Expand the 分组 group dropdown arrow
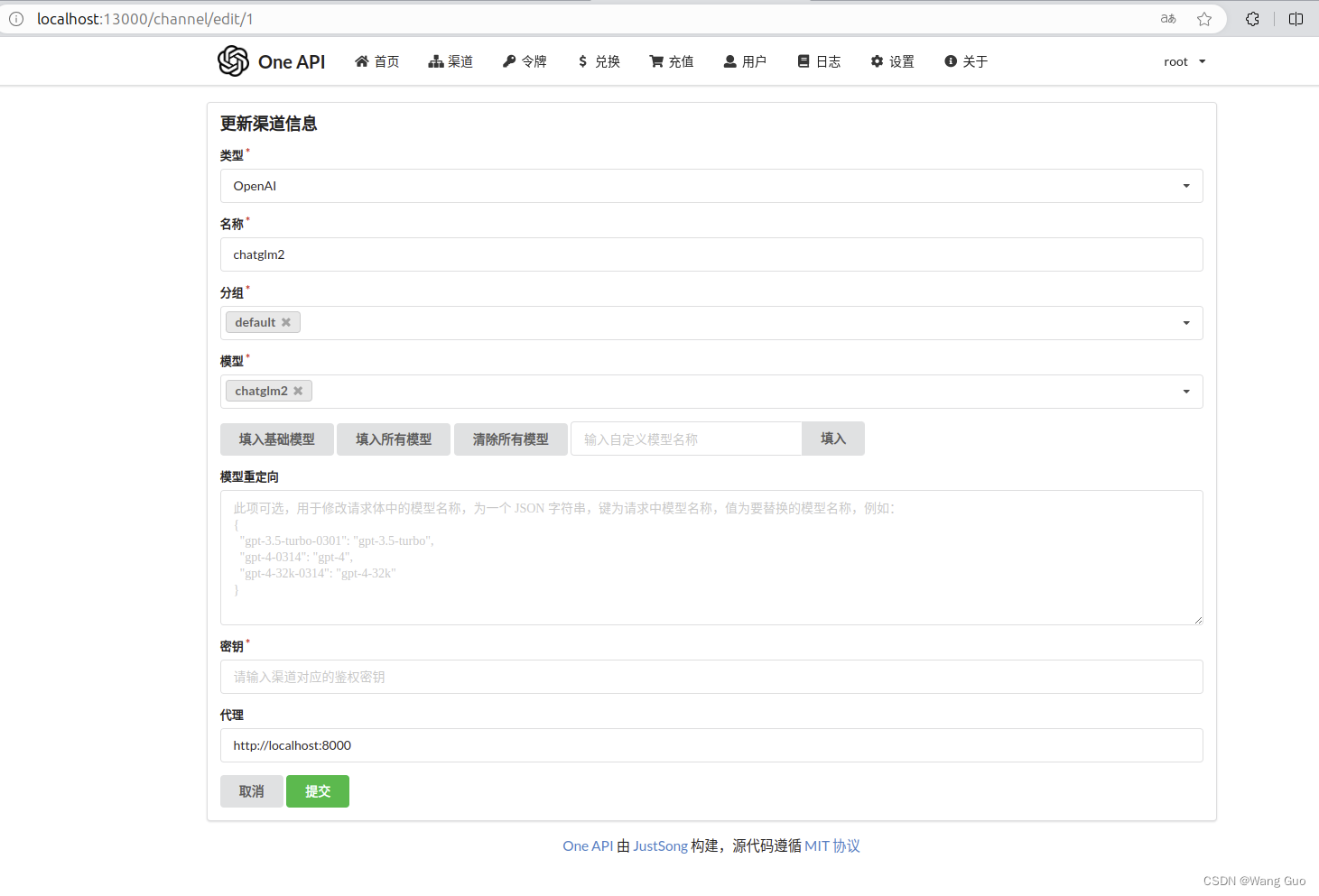1319x896 pixels. tap(1186, 323)
